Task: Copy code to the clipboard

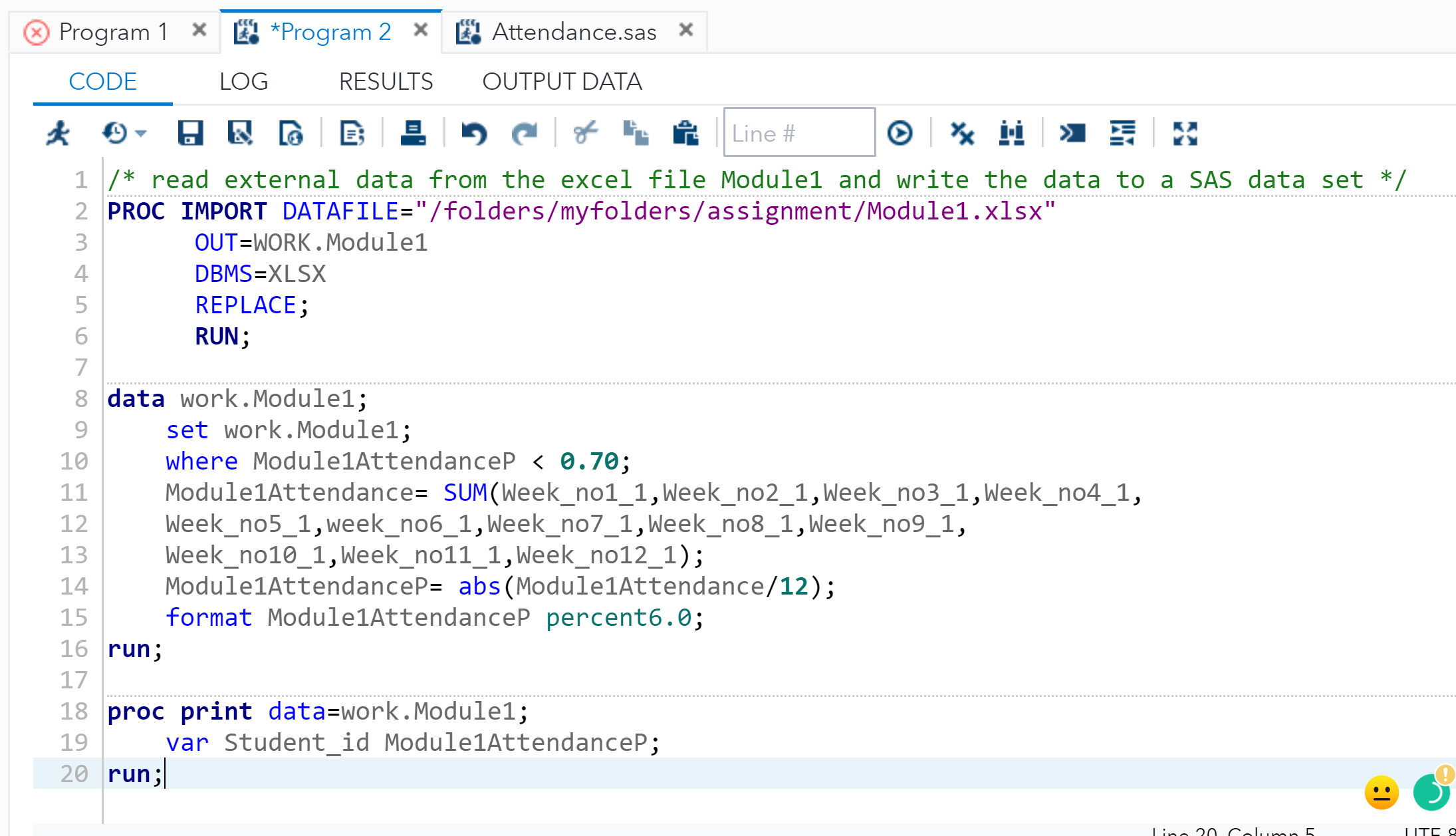Action: (637, 132)
